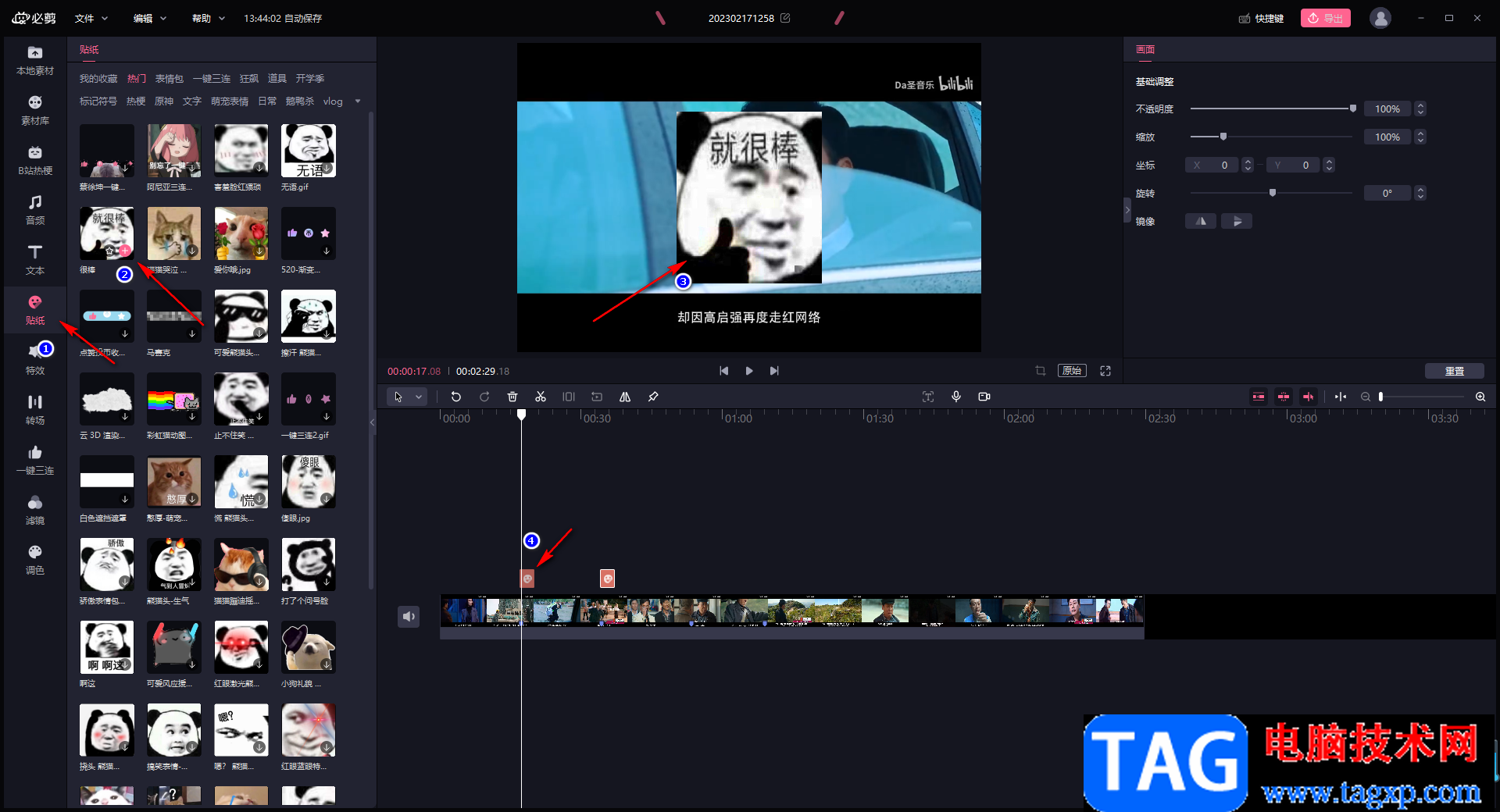Toggle vertical mirror flip
1500x812 pixels.
[x=1237, y=221]
